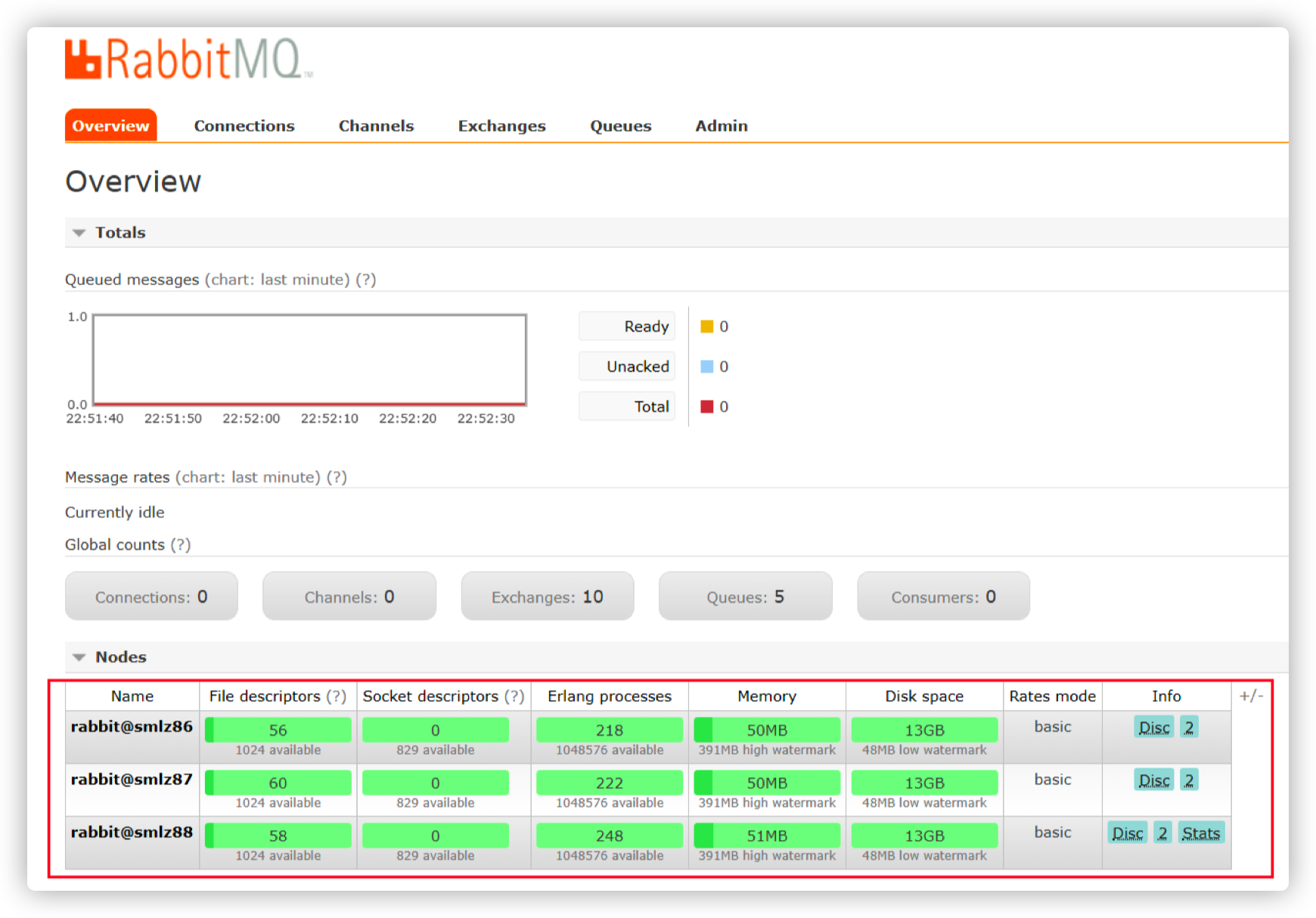1316x918 pixels.
Task: Click the Exchanges: 10 count button
Action: [x=548, y=597]
